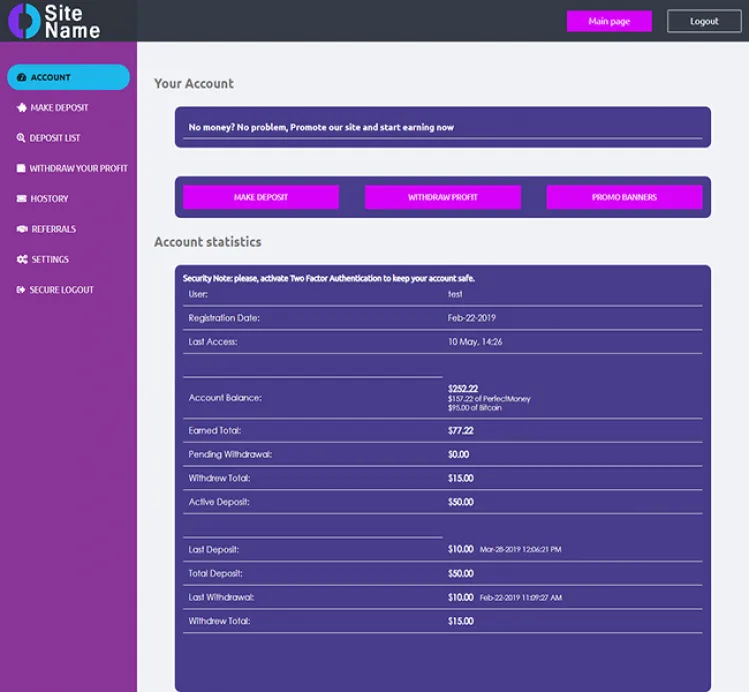Viewport: 749px width, 692px height.
Task: Select last access value '10 May, 14:26'
Action: tap(475, 342)
